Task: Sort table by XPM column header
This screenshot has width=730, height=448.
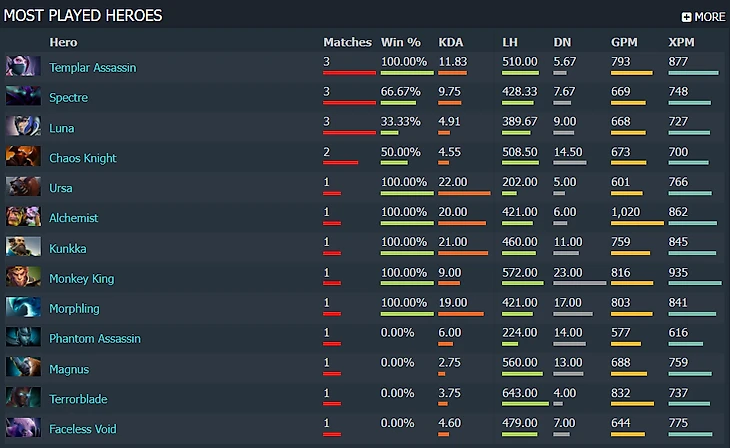Action: [681, 42]
